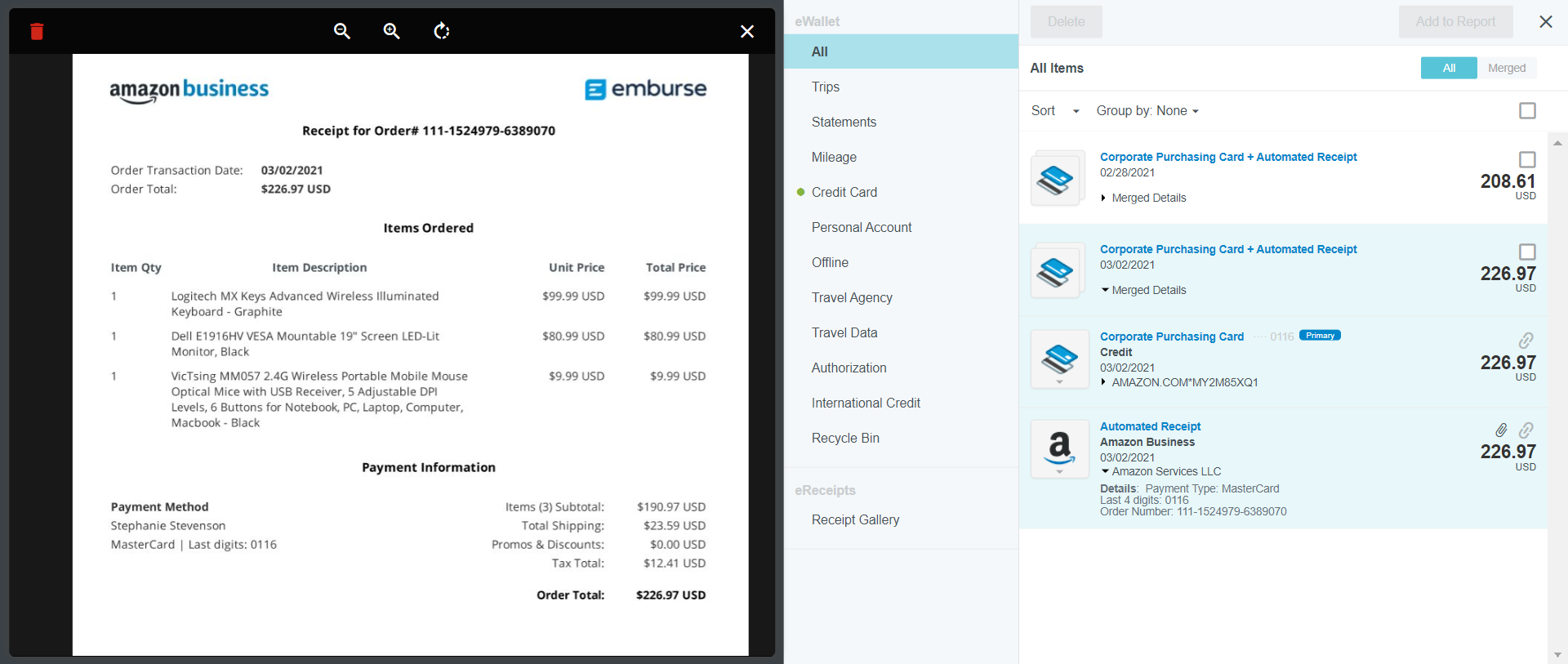Click the scrollbar down arrow in items list
1568x664 pixels.
1557,655
